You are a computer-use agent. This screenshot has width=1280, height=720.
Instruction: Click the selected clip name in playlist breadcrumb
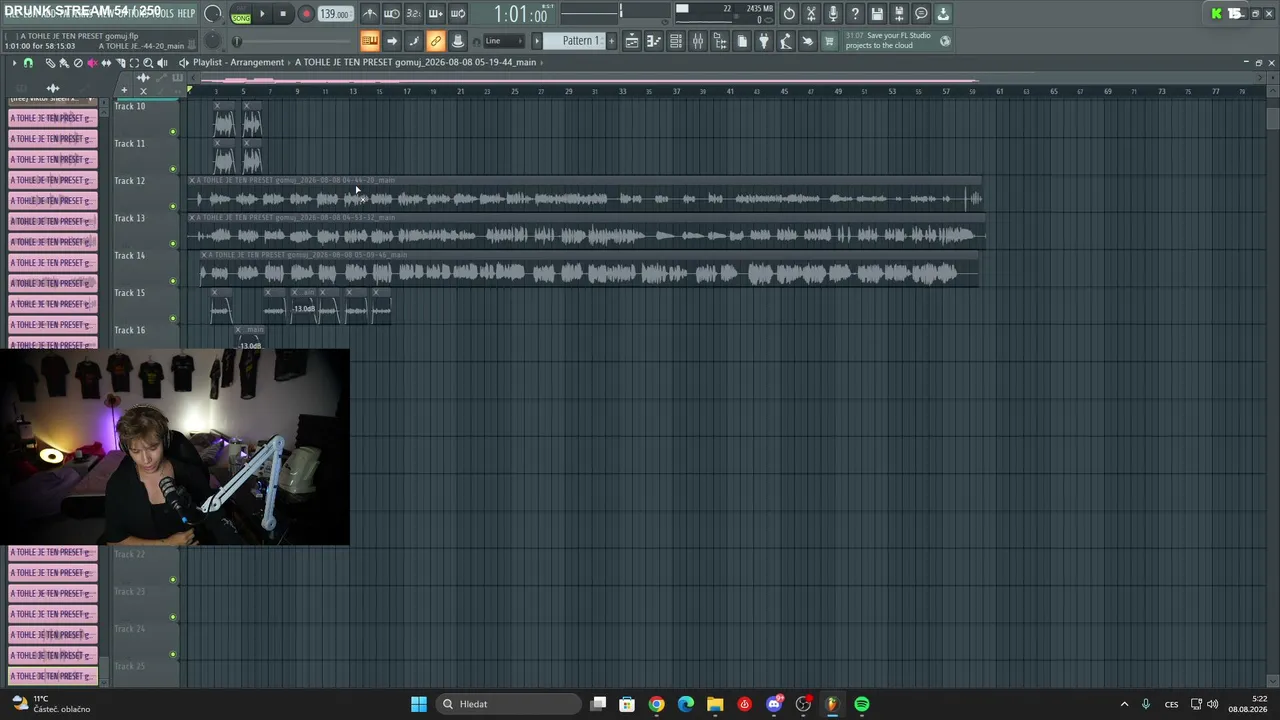click(415, 62)
